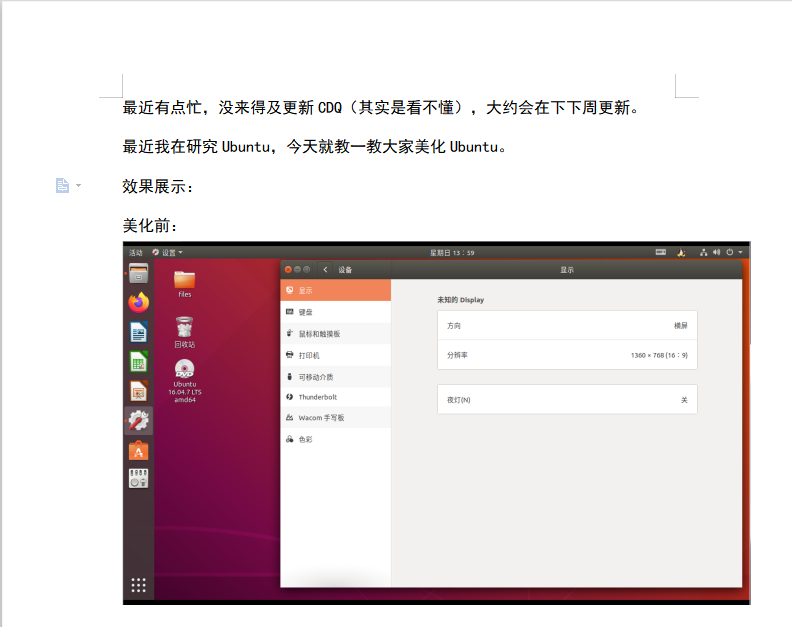Click the 星期日 13:59 clock in the top bar

coord(452,253)
